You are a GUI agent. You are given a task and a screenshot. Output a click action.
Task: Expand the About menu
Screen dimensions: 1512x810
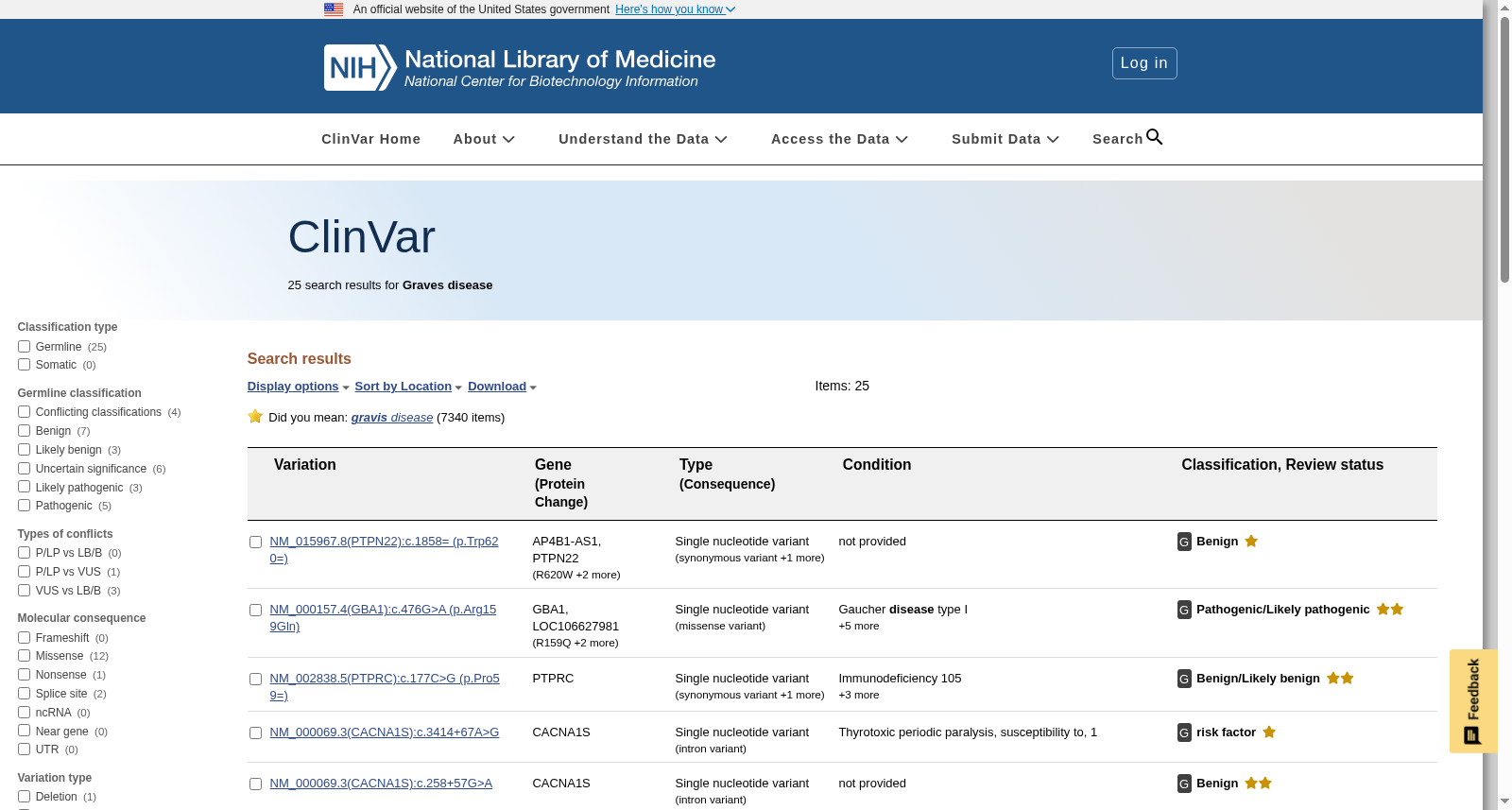pyautogui.click(x=484, y=139)
